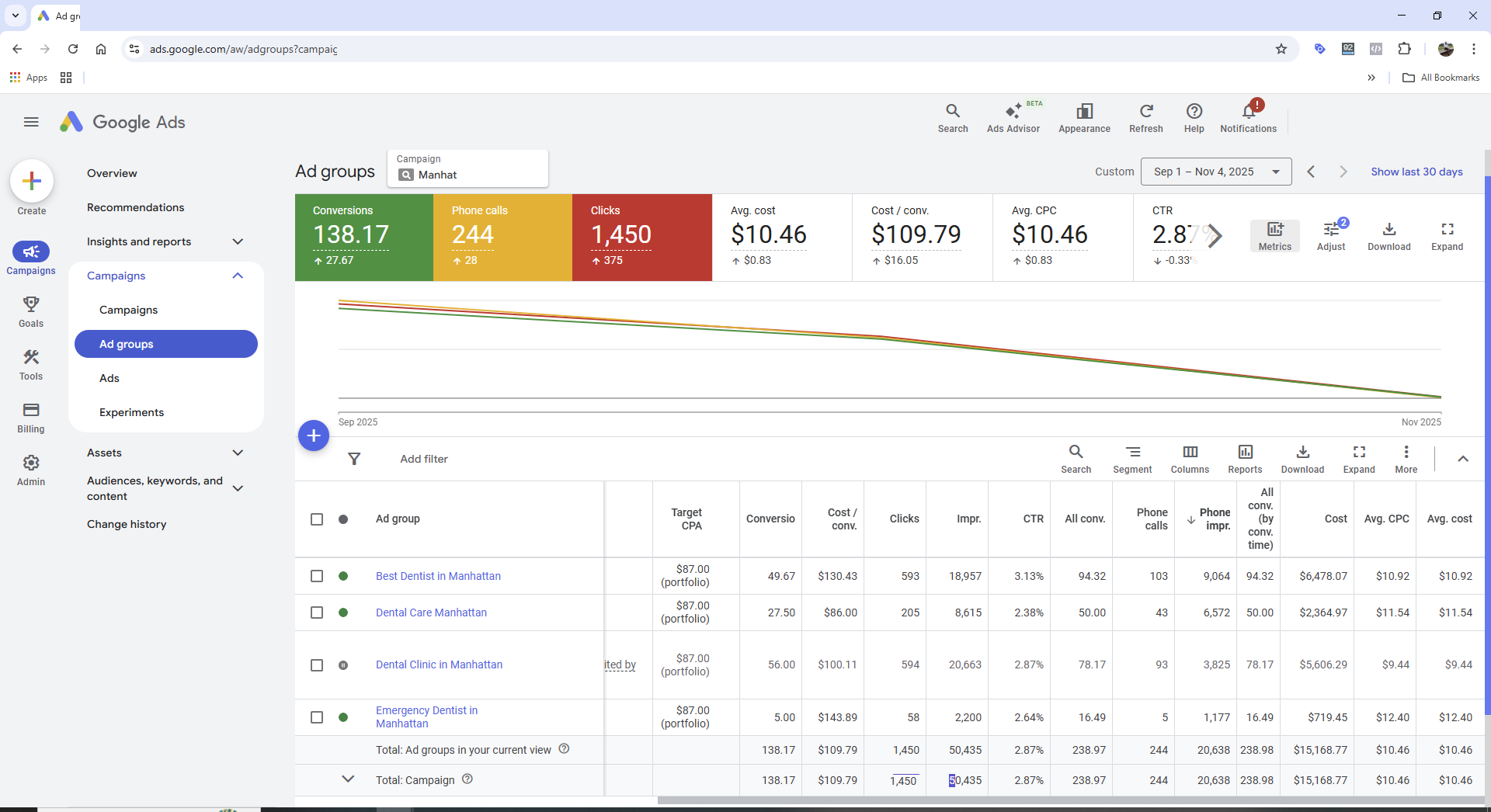Viewport: 1491px width, 812px height.
Task: Open Recommendations in sidebar
Action: pos(135,207)
